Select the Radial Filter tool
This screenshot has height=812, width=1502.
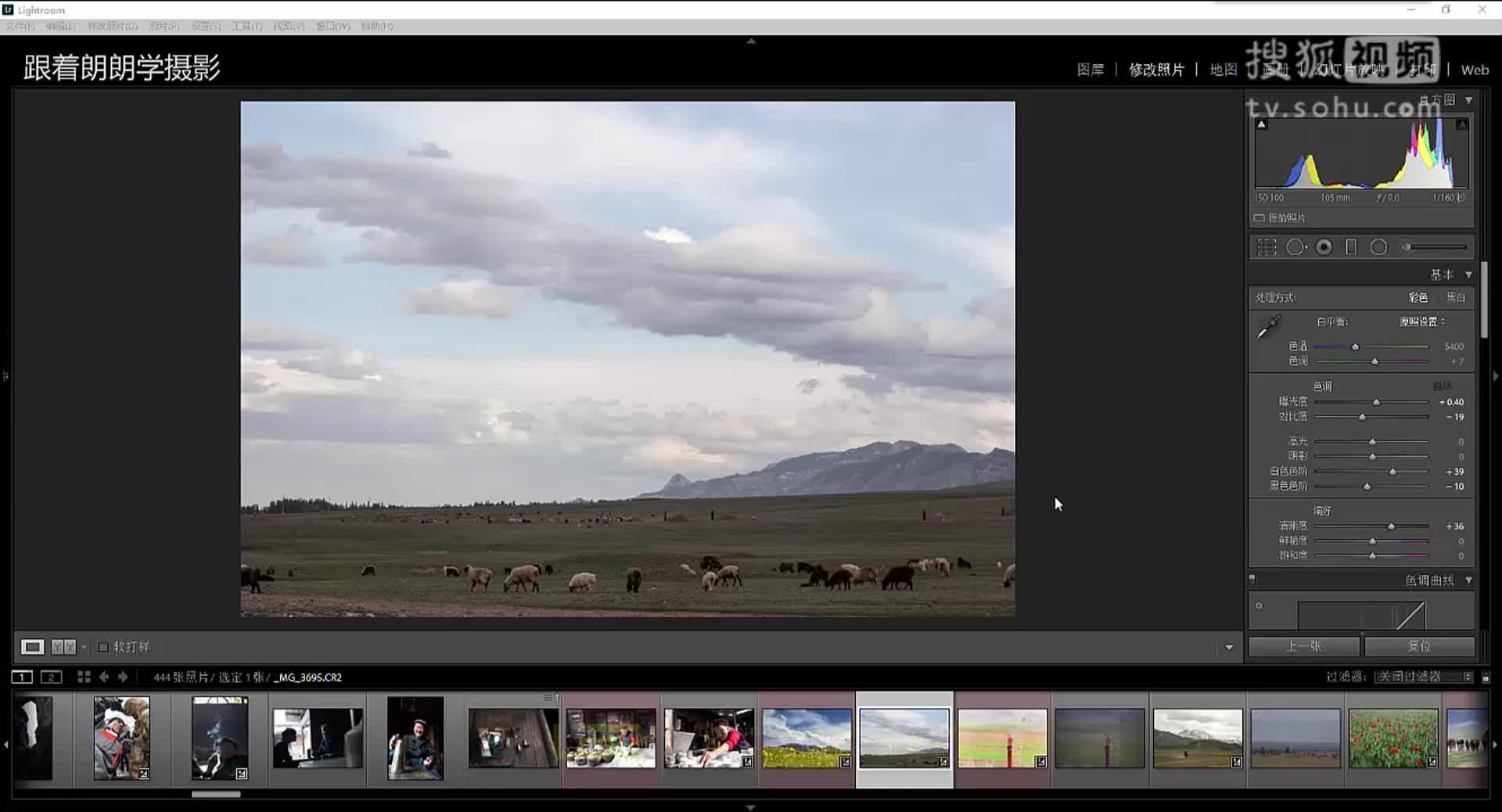click(1378, 246)
